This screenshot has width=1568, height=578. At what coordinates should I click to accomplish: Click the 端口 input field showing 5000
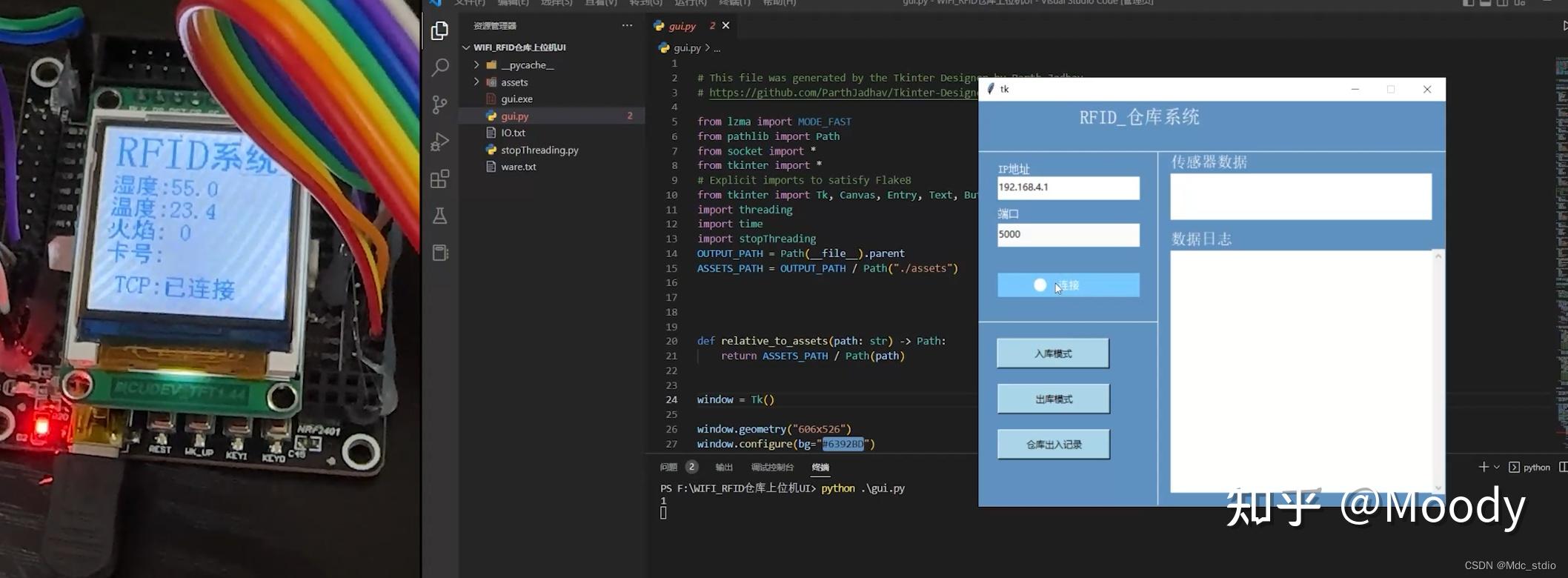(x=1068, y=235)
